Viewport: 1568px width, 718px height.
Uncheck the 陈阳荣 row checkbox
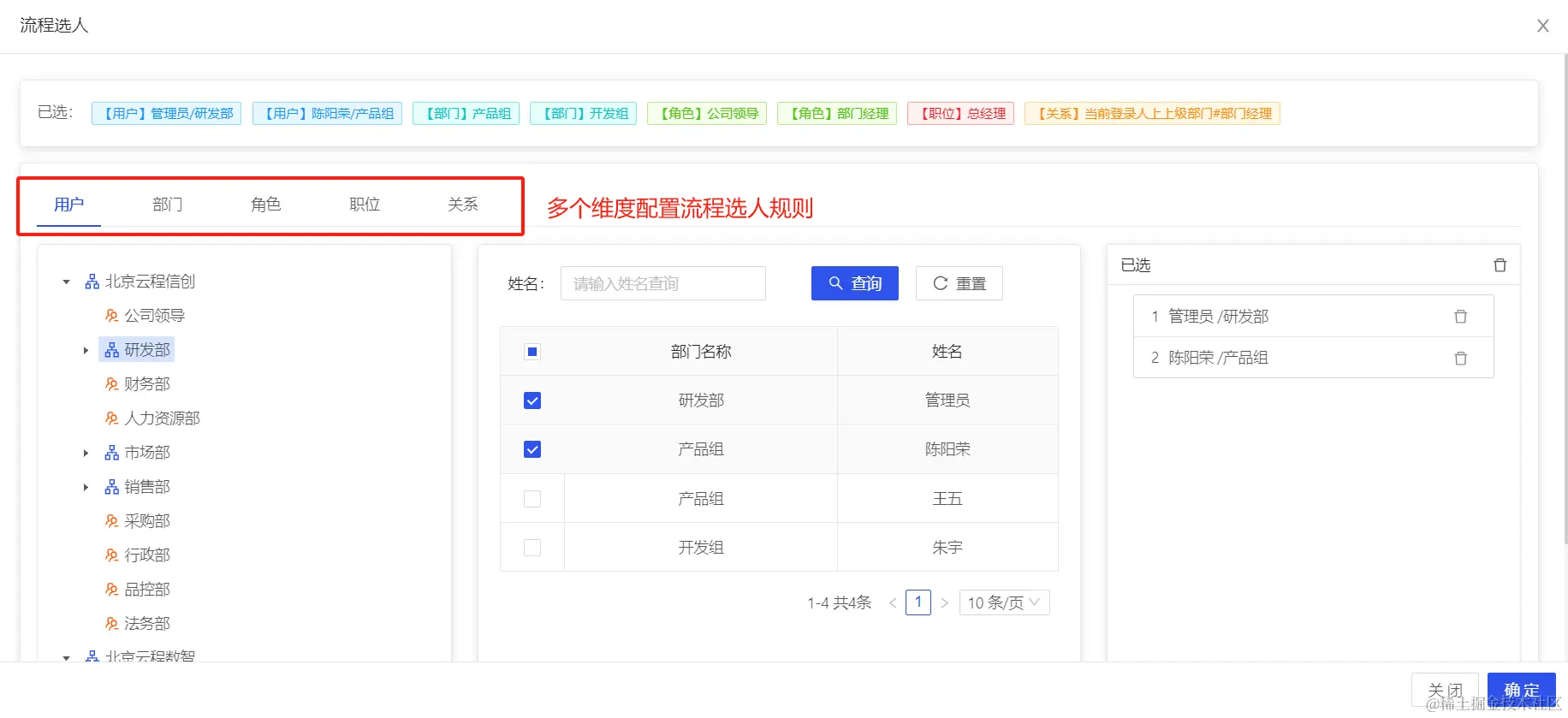click(x=532, y=449)
